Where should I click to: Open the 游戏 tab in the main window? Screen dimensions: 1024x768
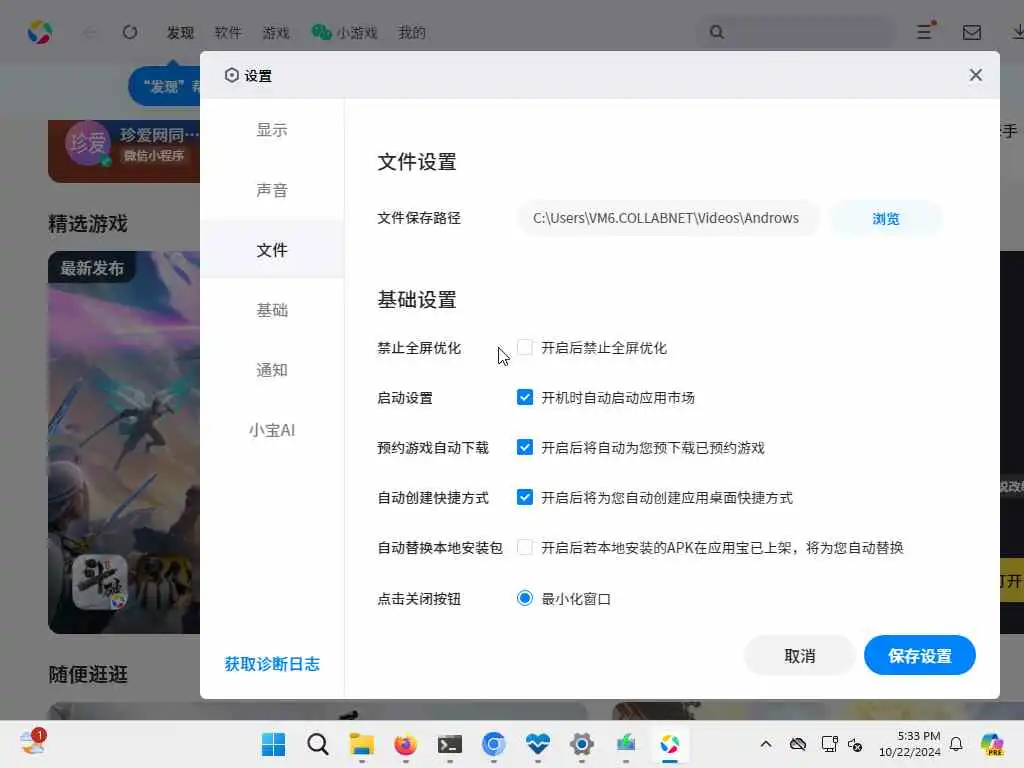click(x=276, y=33)
